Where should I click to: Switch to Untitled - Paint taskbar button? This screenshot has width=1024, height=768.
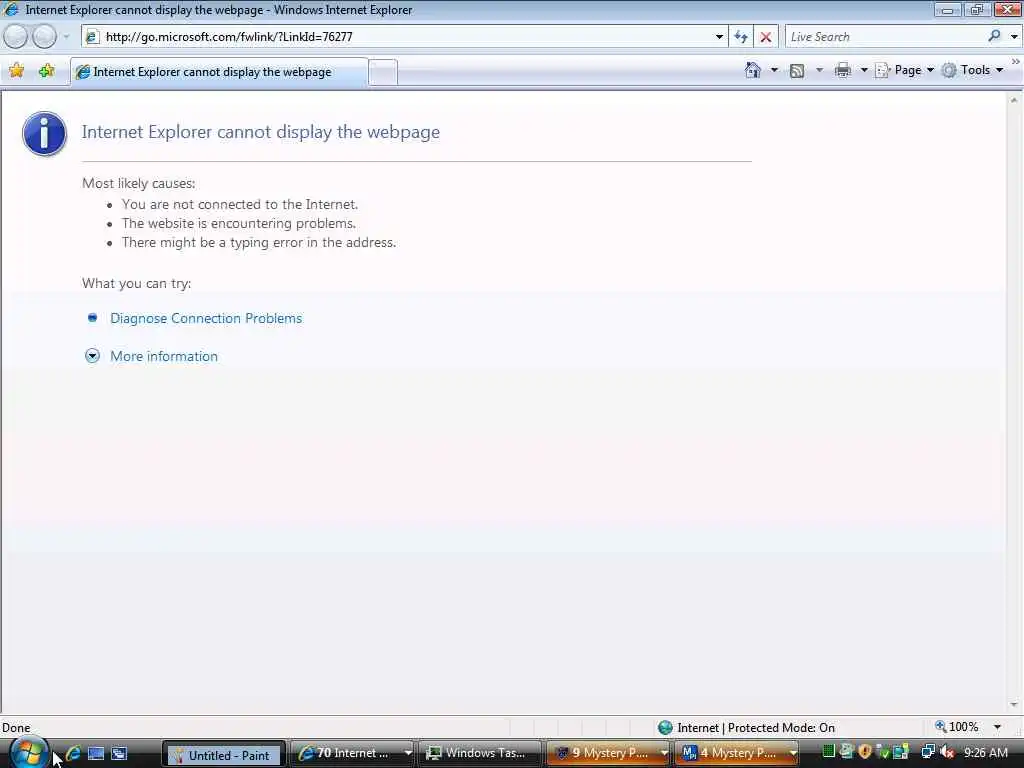223,754
